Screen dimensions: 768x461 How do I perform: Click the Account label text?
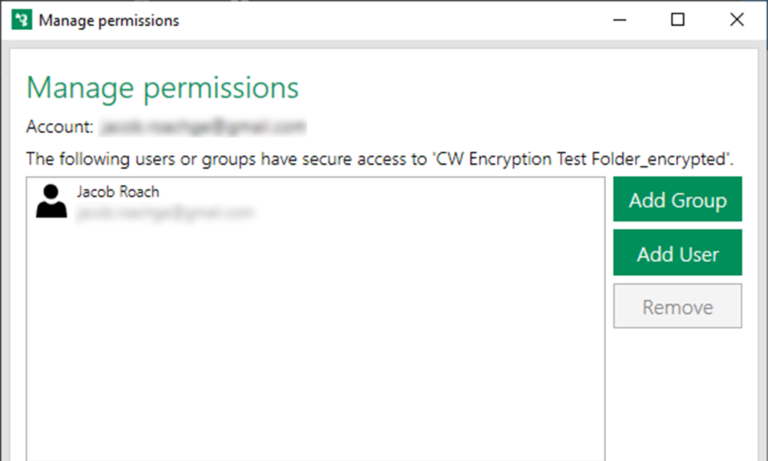(59, 127)
